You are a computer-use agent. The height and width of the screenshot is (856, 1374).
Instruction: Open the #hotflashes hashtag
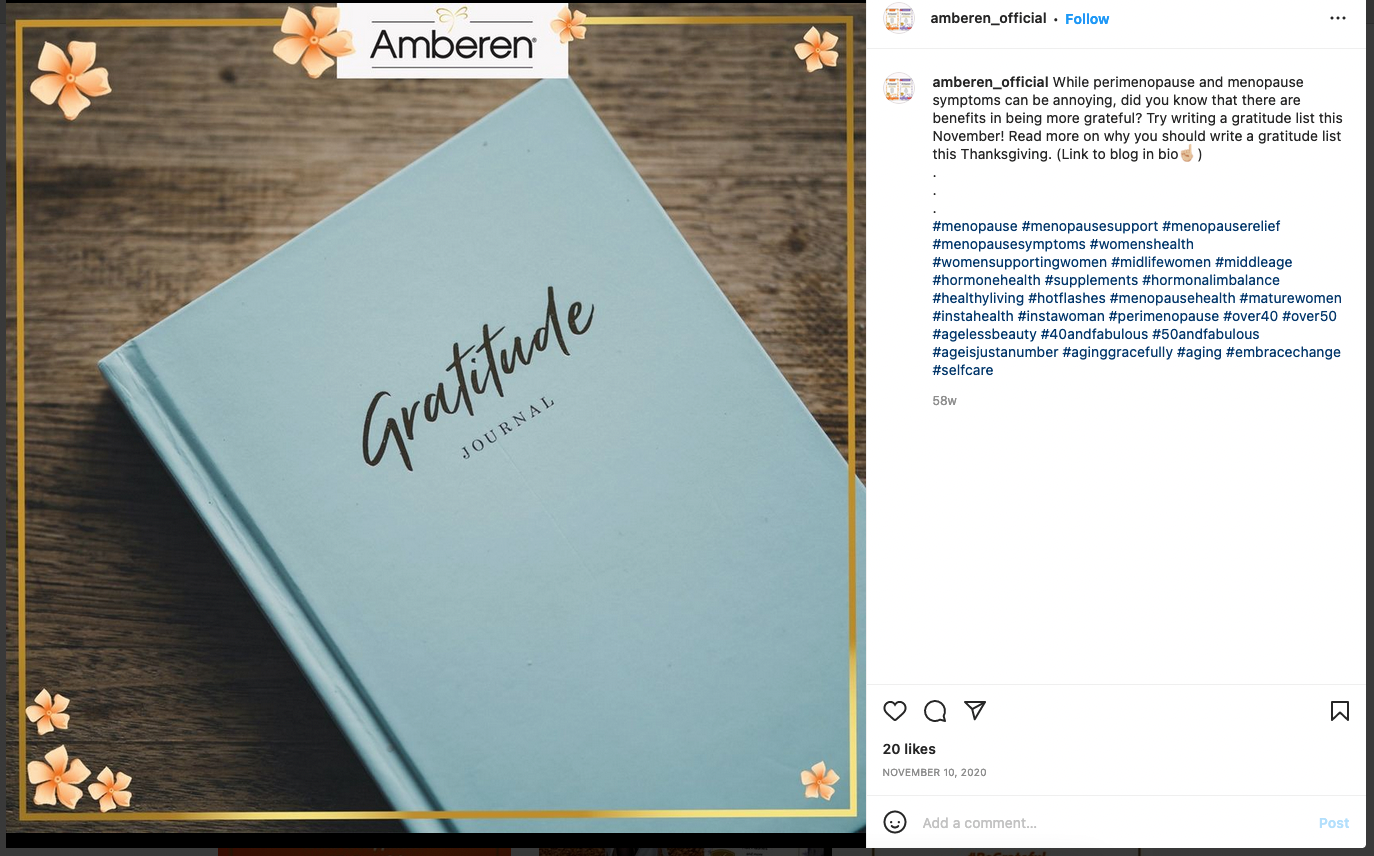tap(1067, 298)
